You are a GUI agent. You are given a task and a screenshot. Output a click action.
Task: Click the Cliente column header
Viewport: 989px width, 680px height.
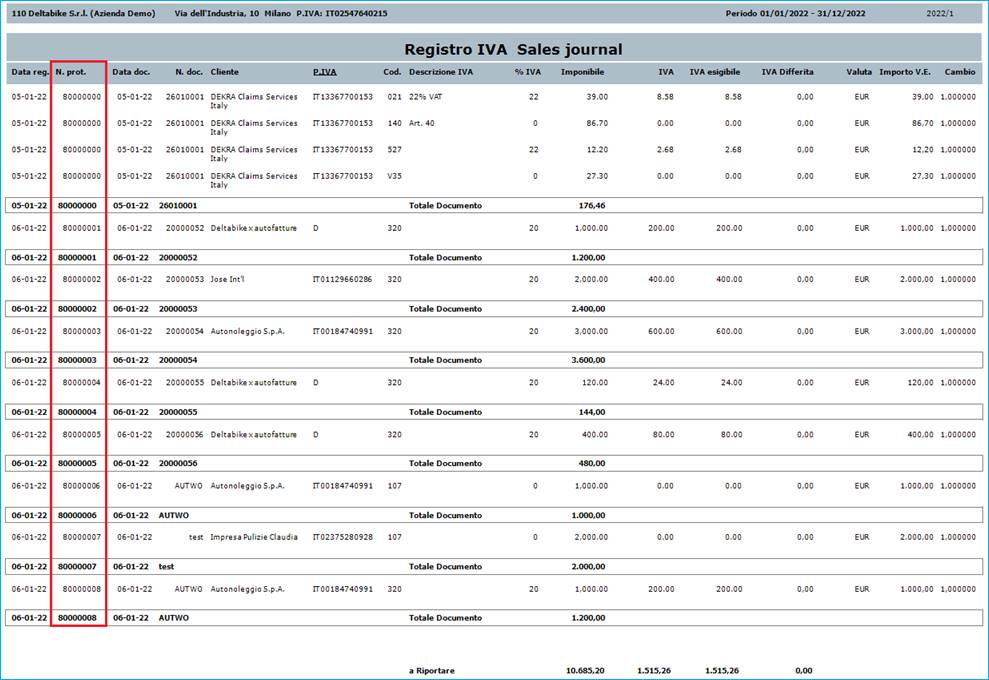click(x=225, y=73)
